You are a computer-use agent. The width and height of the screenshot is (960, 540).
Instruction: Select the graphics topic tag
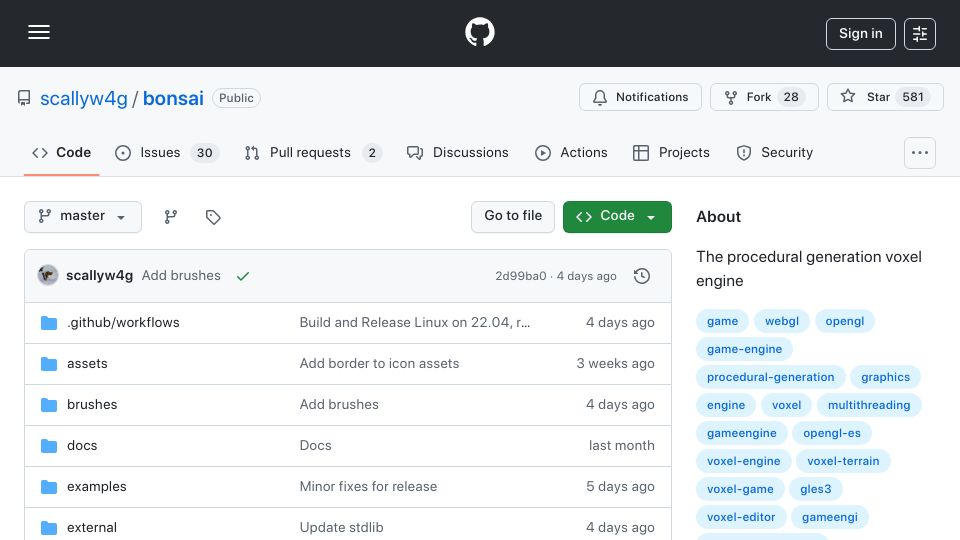[x=885, y=378]
